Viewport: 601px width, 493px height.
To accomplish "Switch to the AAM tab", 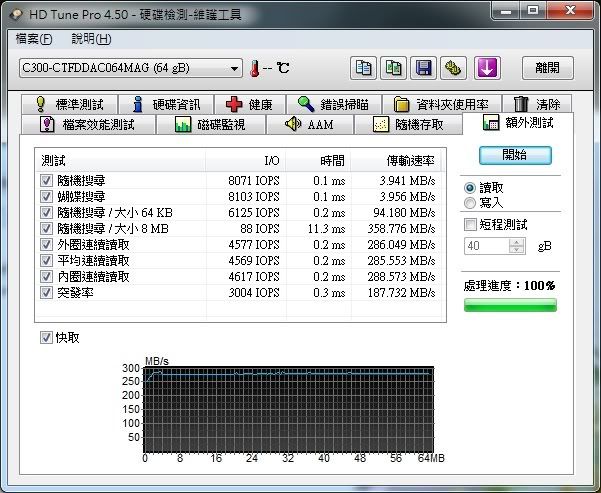I will click(x=310, y=124).
